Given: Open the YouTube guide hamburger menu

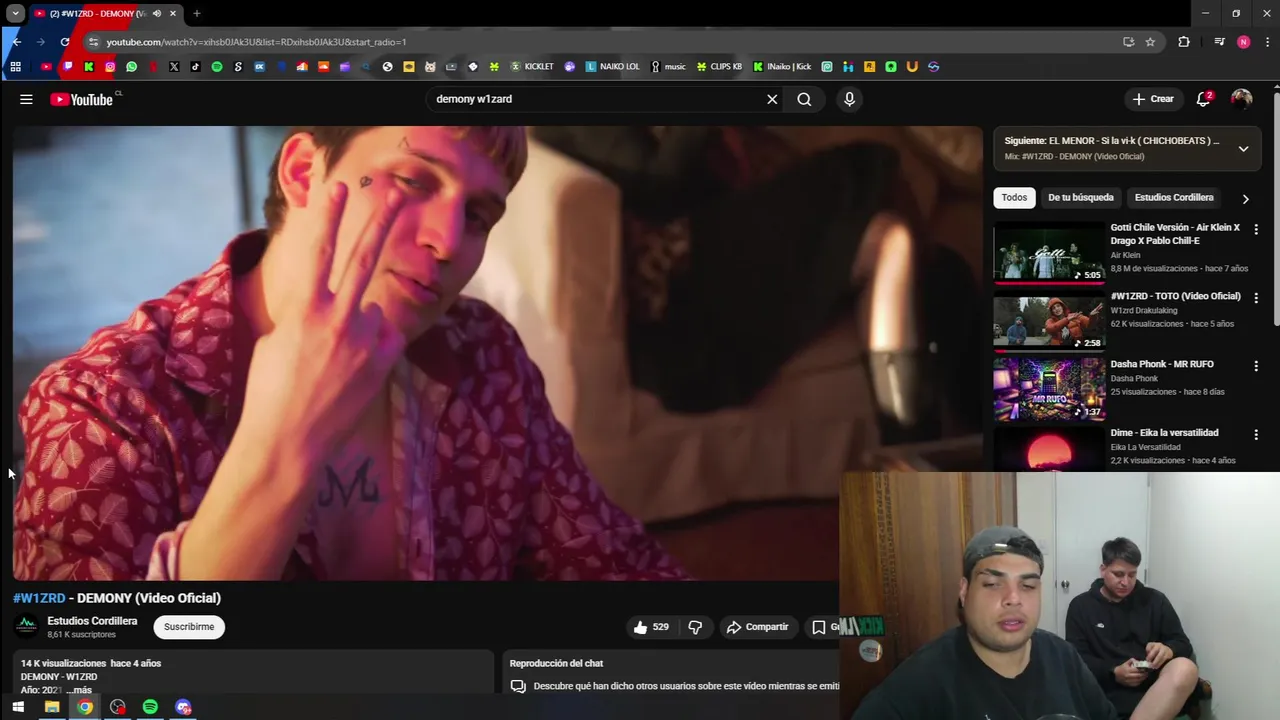Looking at the screenshot, I should click(26, 99).
